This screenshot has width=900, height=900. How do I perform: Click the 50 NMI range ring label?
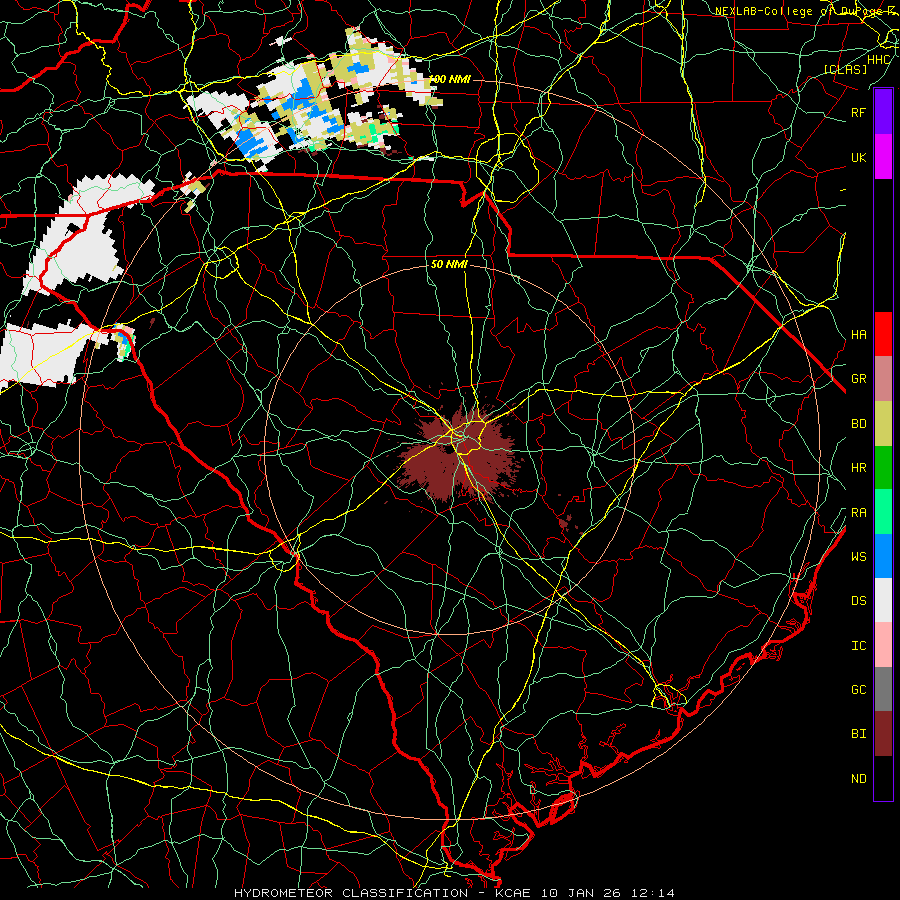pos(449,265)
